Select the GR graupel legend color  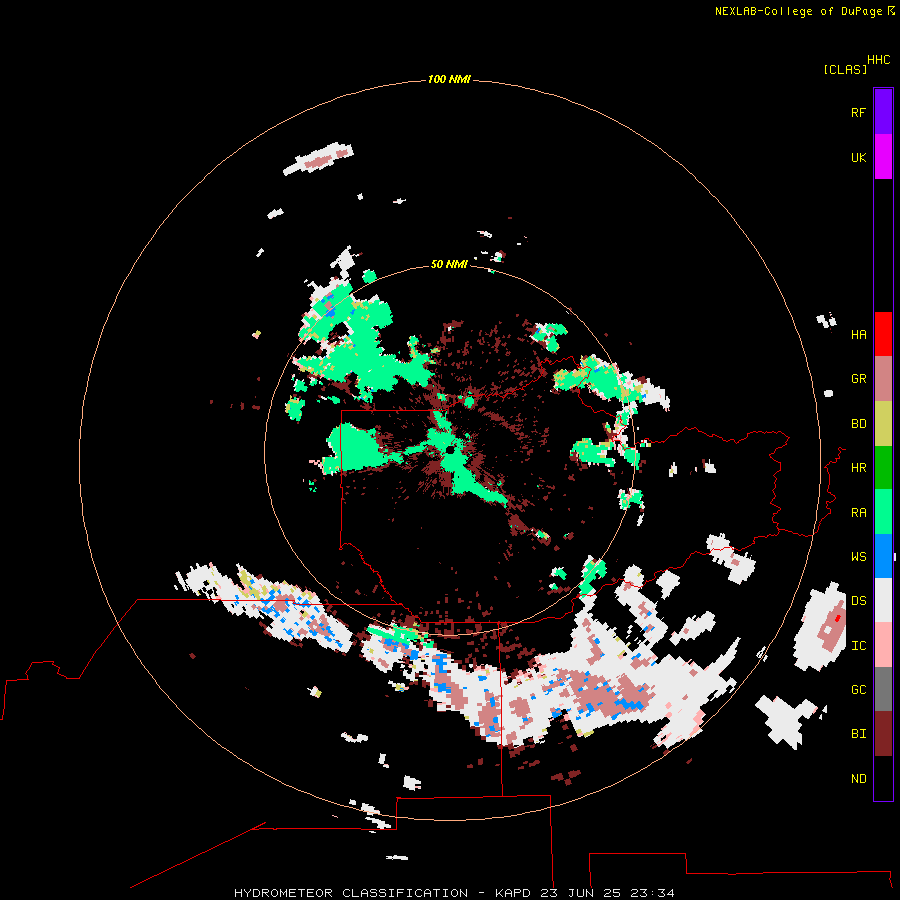pos(883,379)
